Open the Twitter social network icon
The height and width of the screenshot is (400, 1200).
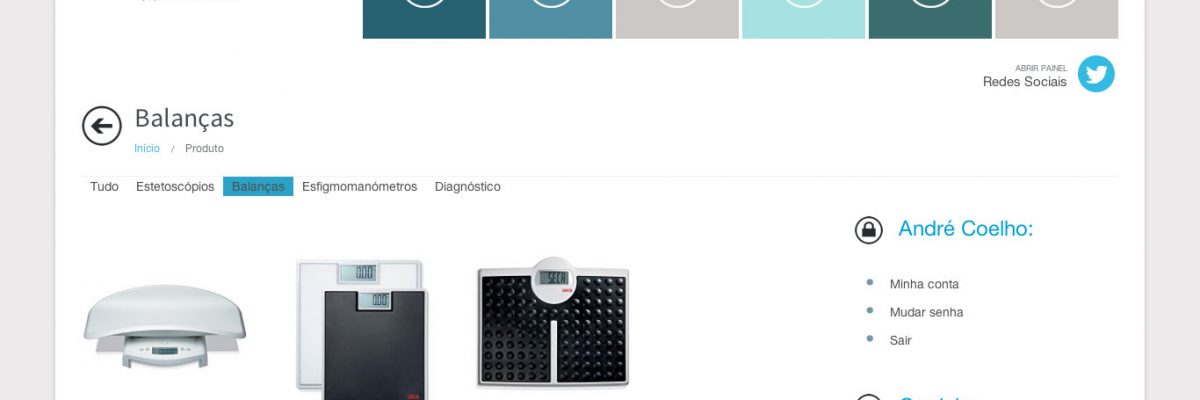click(x=1096, y=74)
